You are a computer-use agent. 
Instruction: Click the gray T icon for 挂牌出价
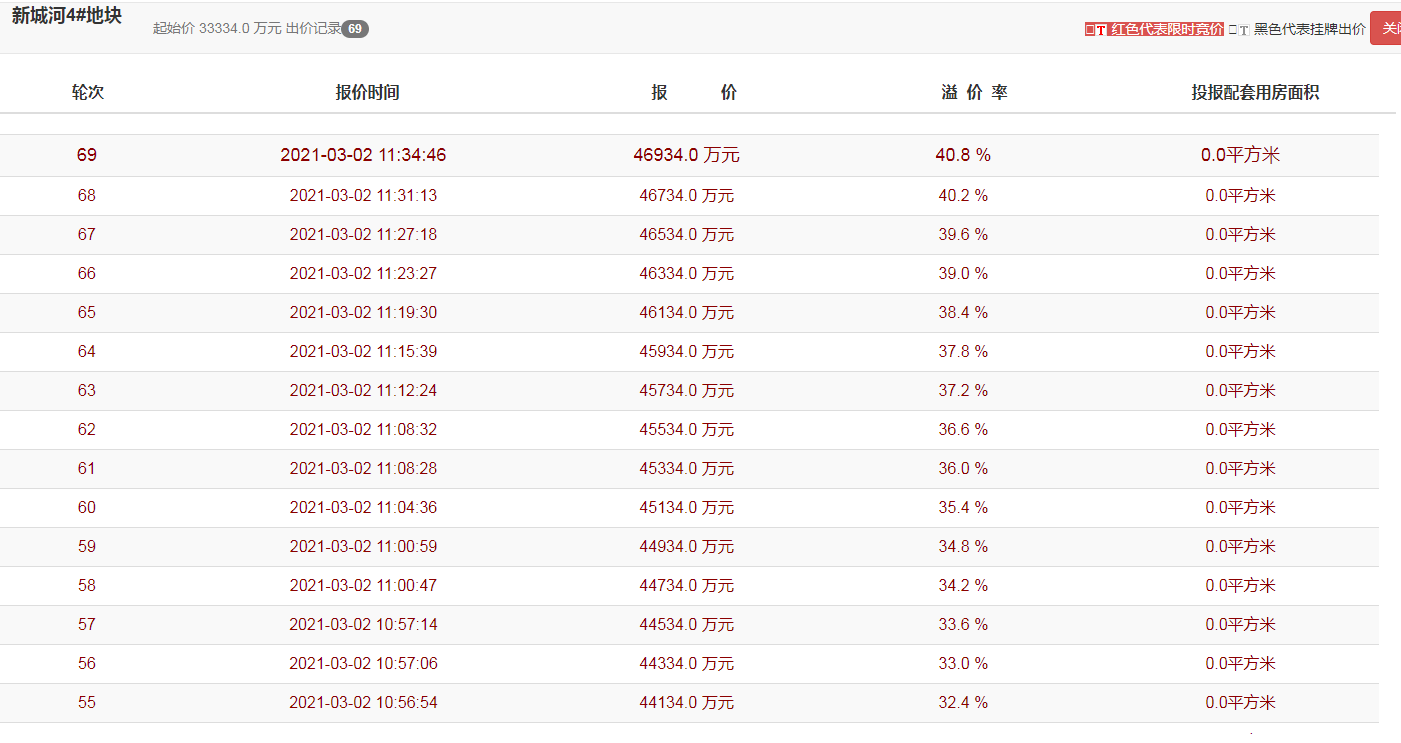pyautogui.click(x=1239, y=29)
